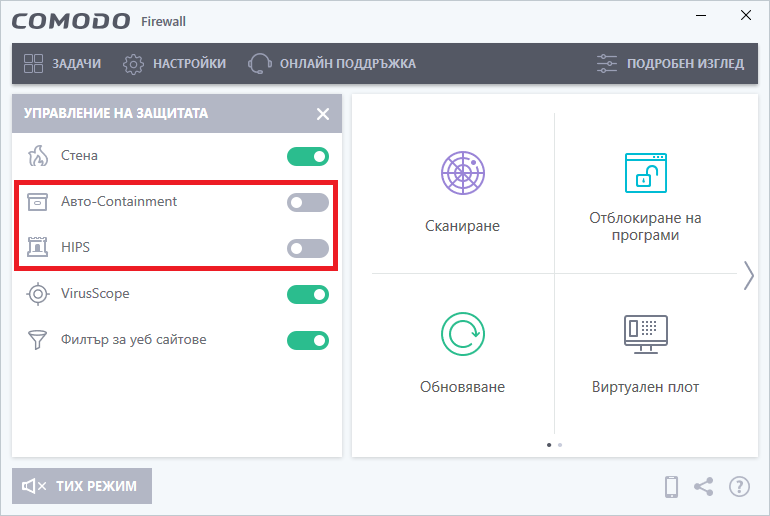
Task: Click the Сканиране label
Action: tap(462, 226)
